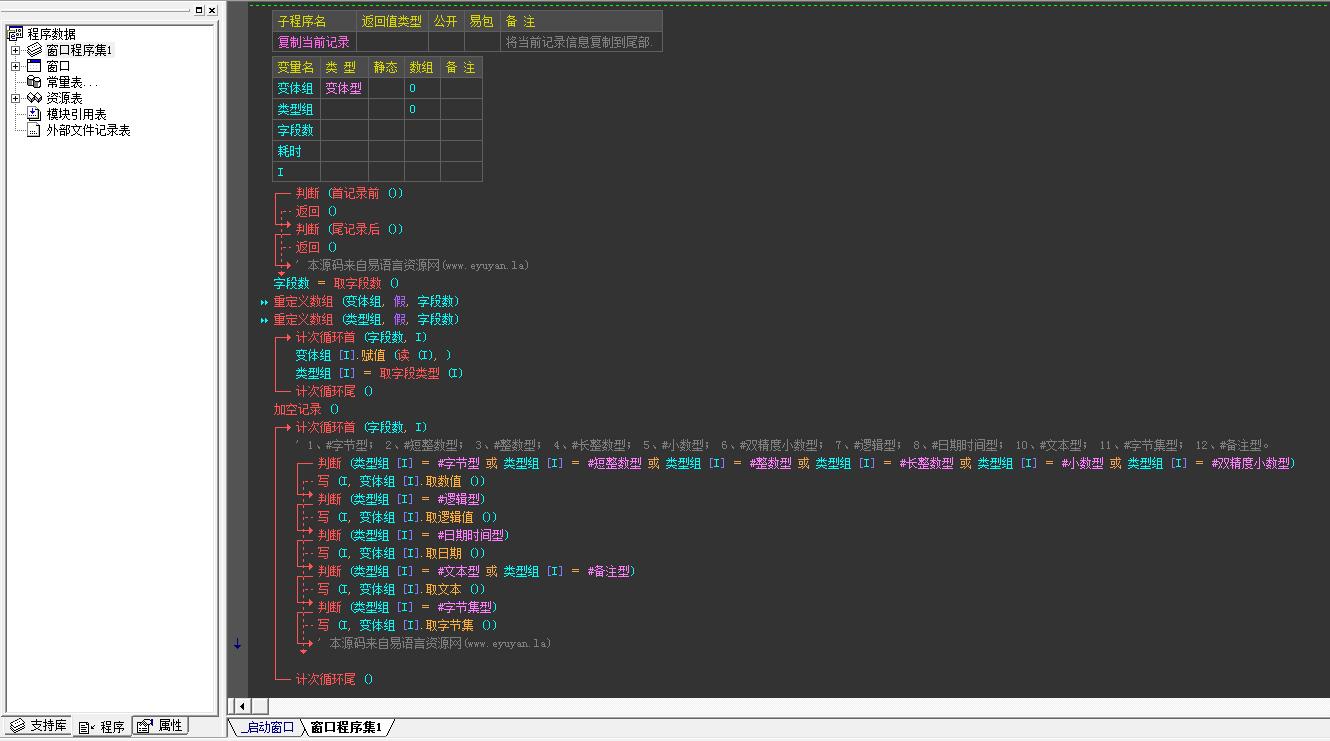Viewport: 1330px width, 741px height.
Task: Maximize the left panel using float button
Action: coord(199,10)
